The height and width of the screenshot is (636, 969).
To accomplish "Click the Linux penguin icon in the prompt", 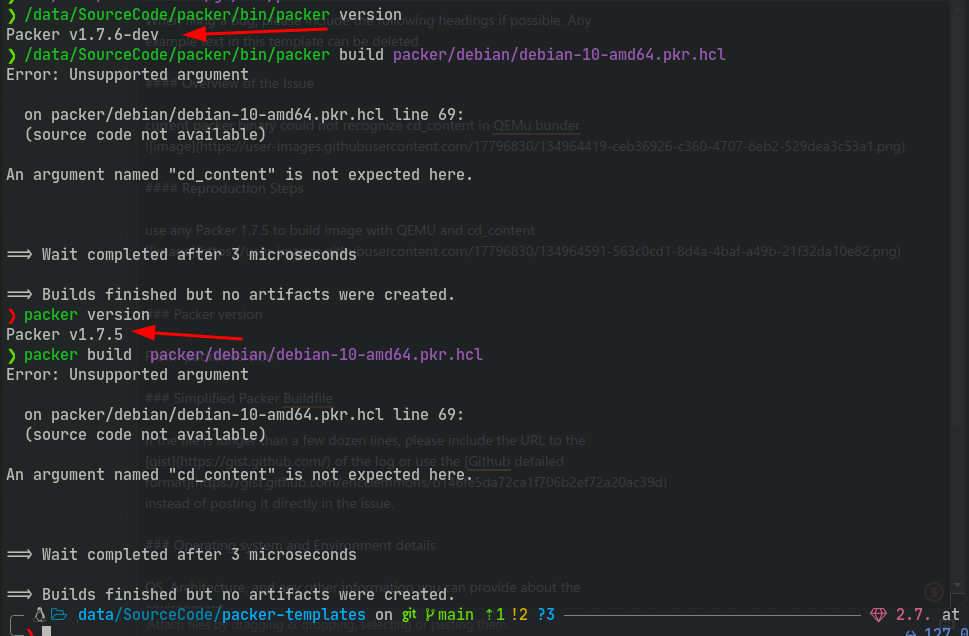I will (x=40, y=614).
